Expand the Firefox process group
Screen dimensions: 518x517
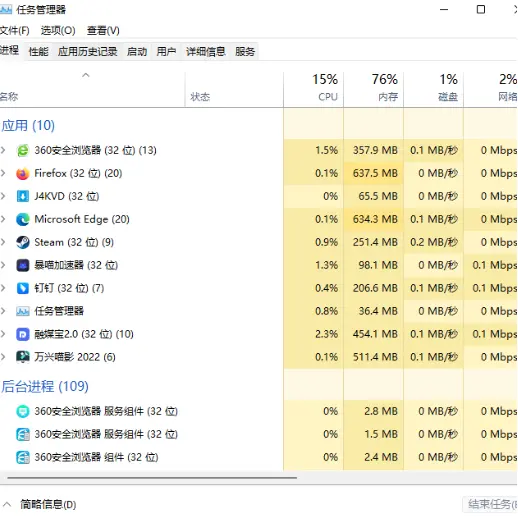(3, 173)
